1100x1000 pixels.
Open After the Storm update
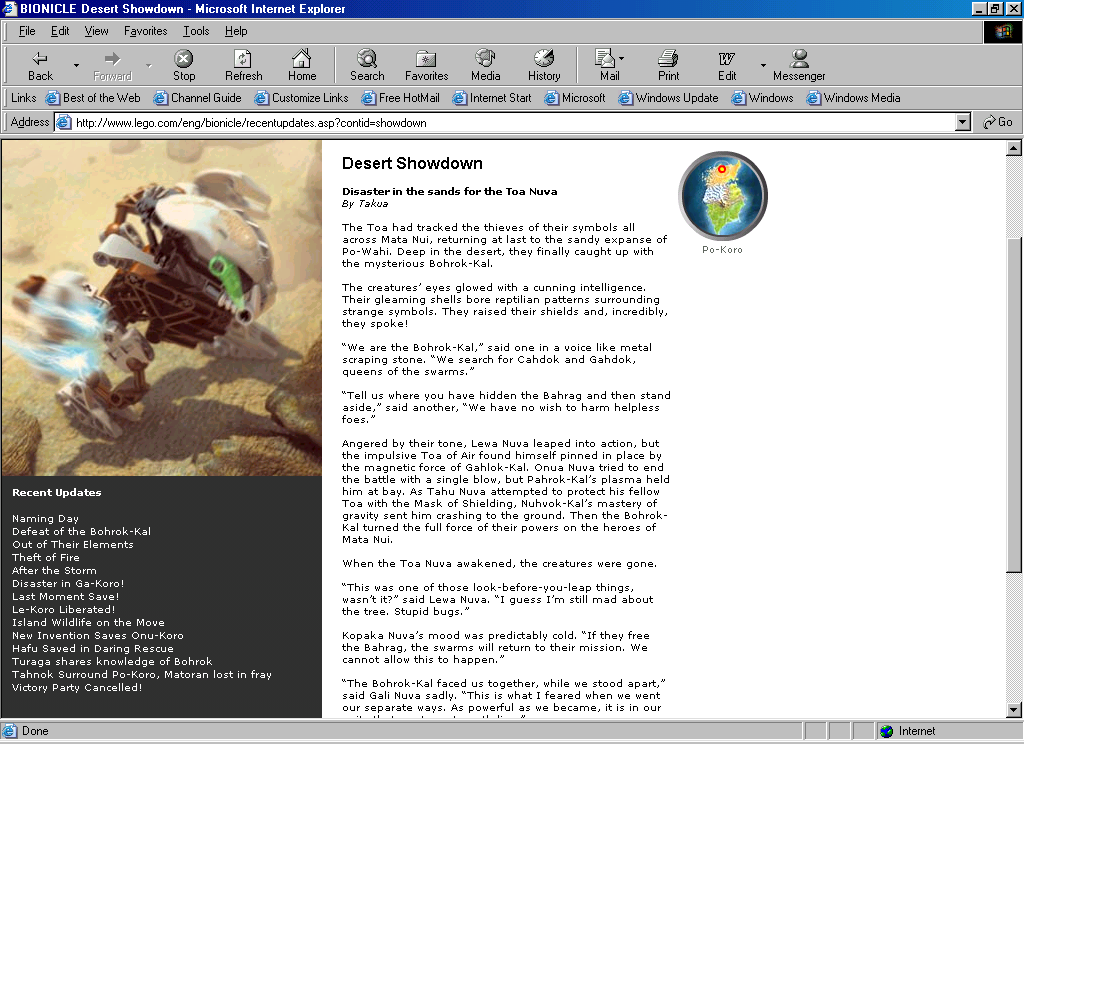click(x=54, y=571)
